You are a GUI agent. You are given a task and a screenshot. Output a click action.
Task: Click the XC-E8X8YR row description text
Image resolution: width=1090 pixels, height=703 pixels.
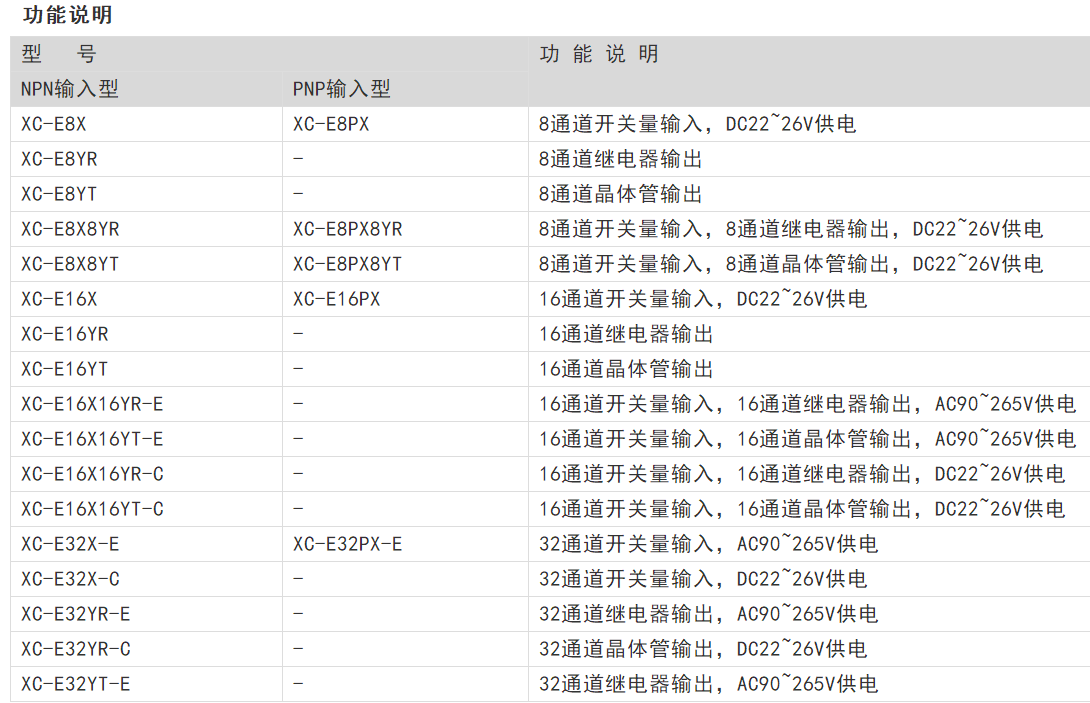791,229
